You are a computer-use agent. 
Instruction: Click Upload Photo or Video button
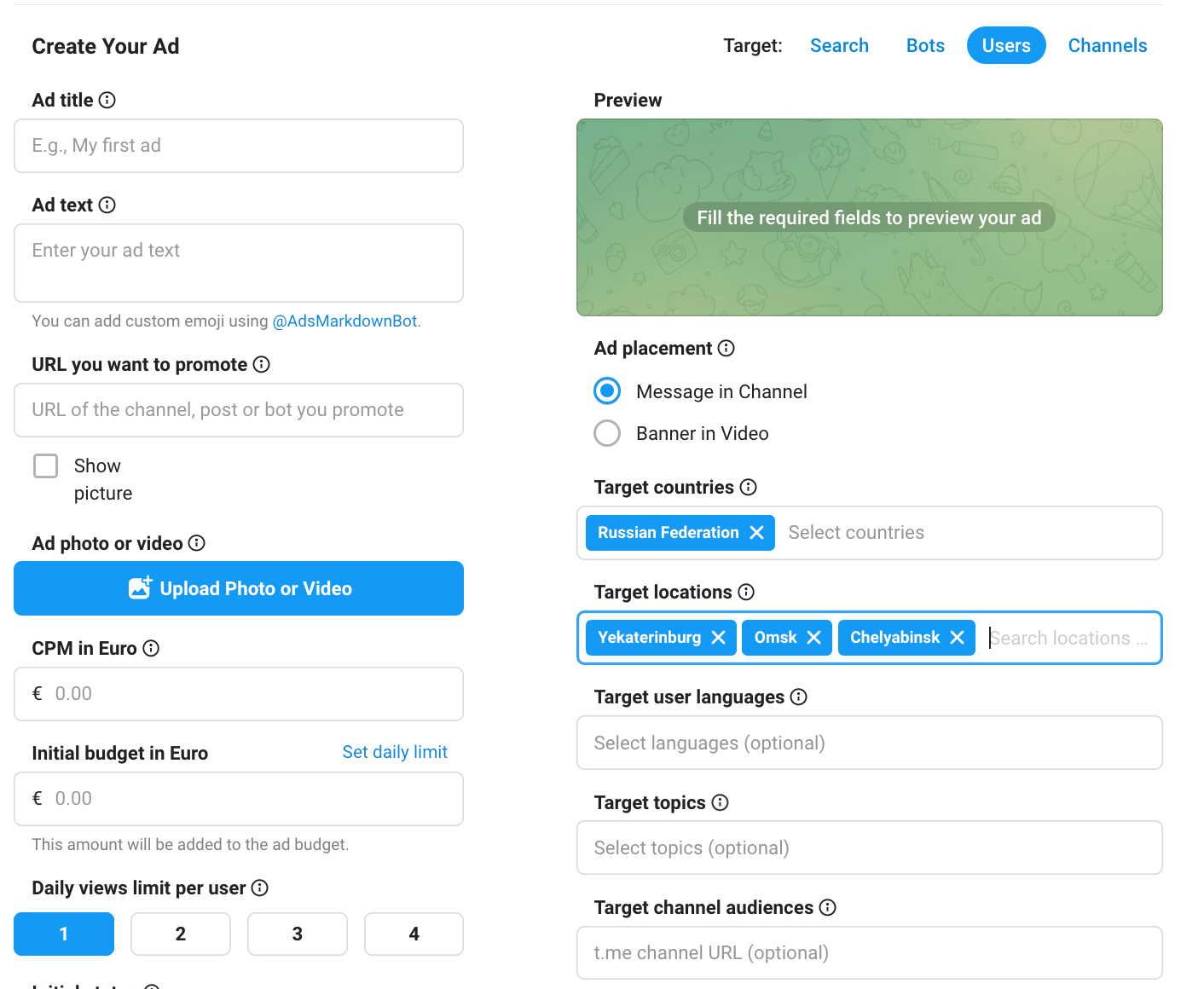click(x=239, y=588)
